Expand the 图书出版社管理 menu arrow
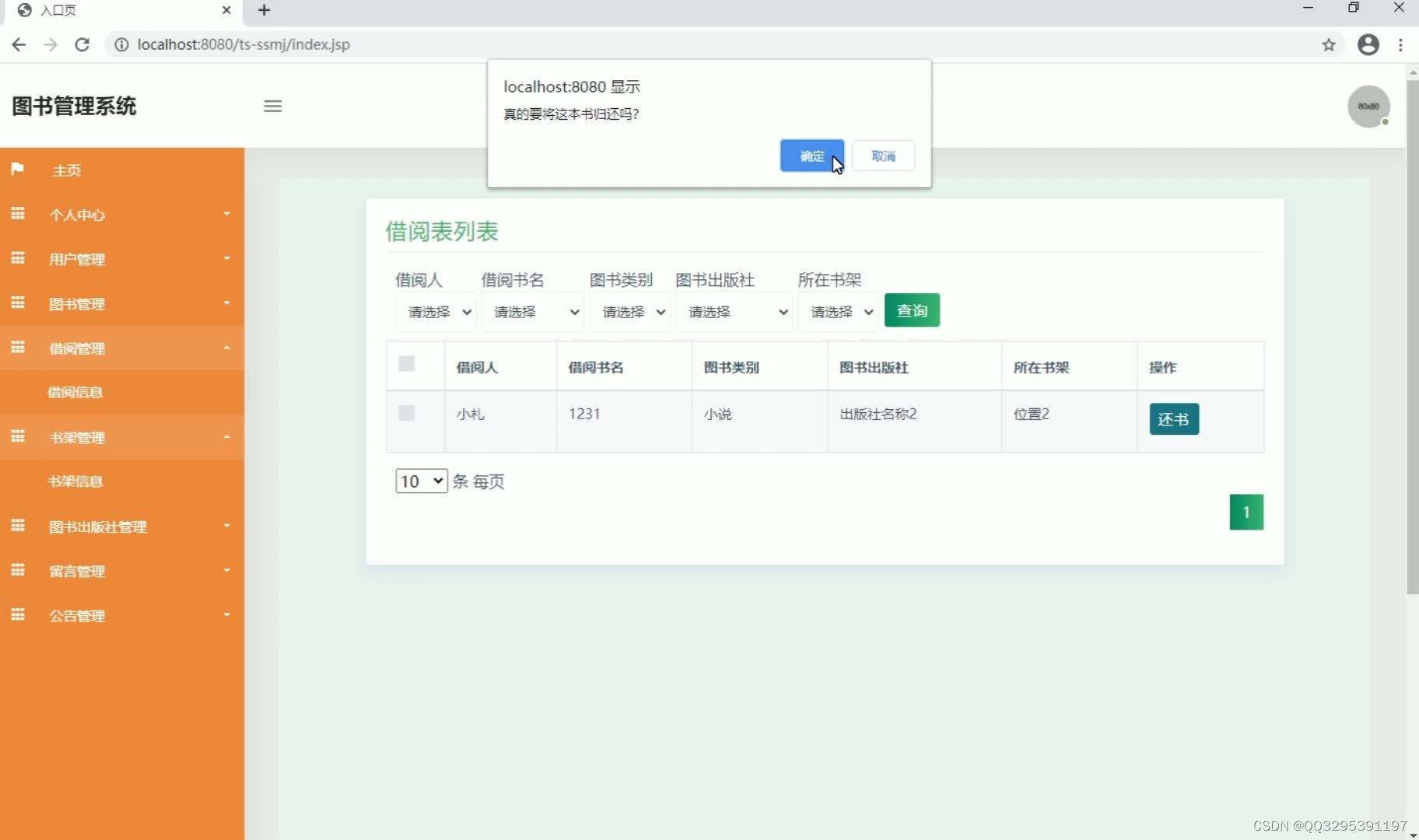Screen dimensions: 1419x840 [226, 526]
